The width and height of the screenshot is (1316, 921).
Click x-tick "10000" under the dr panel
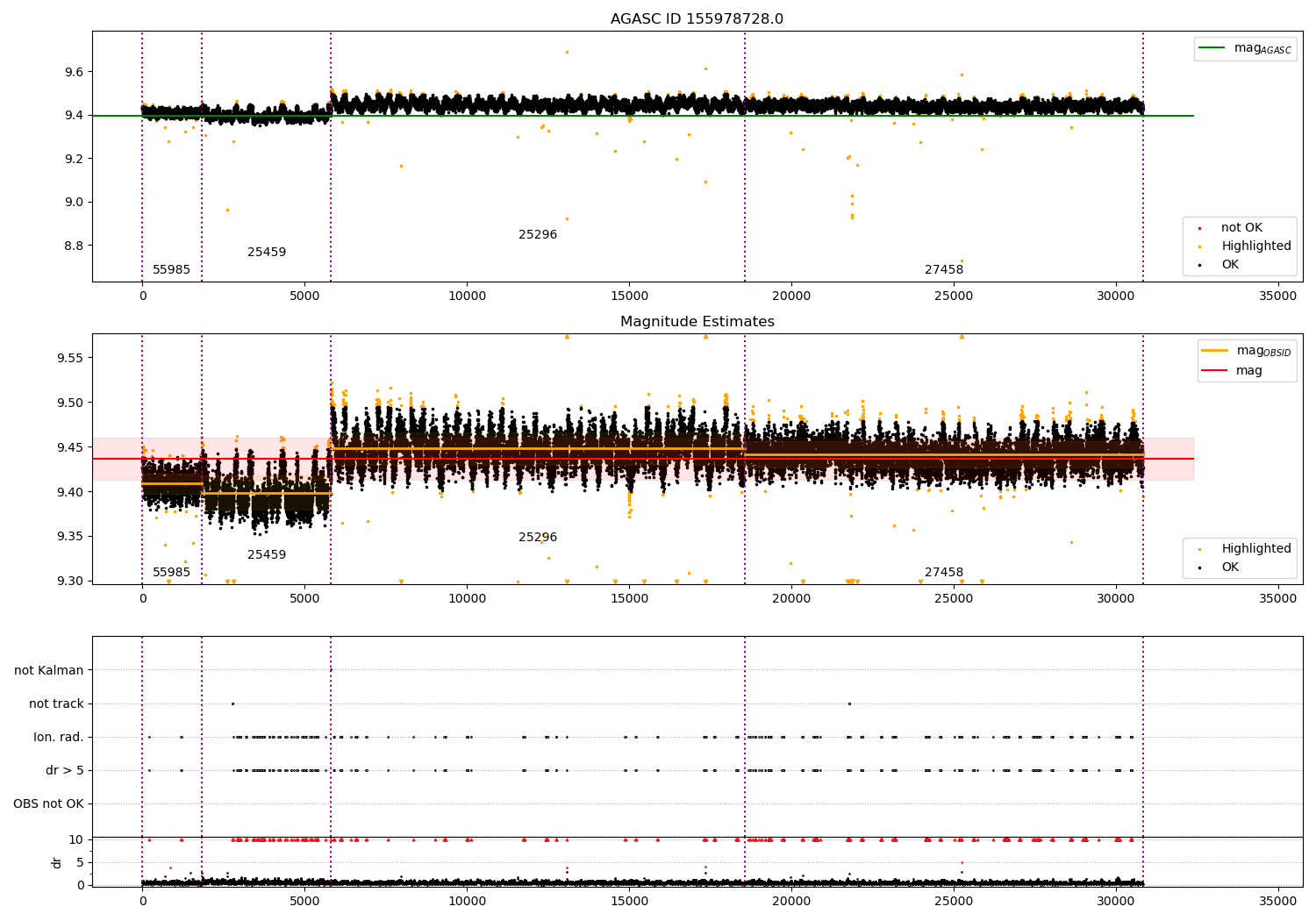point(467,902)
